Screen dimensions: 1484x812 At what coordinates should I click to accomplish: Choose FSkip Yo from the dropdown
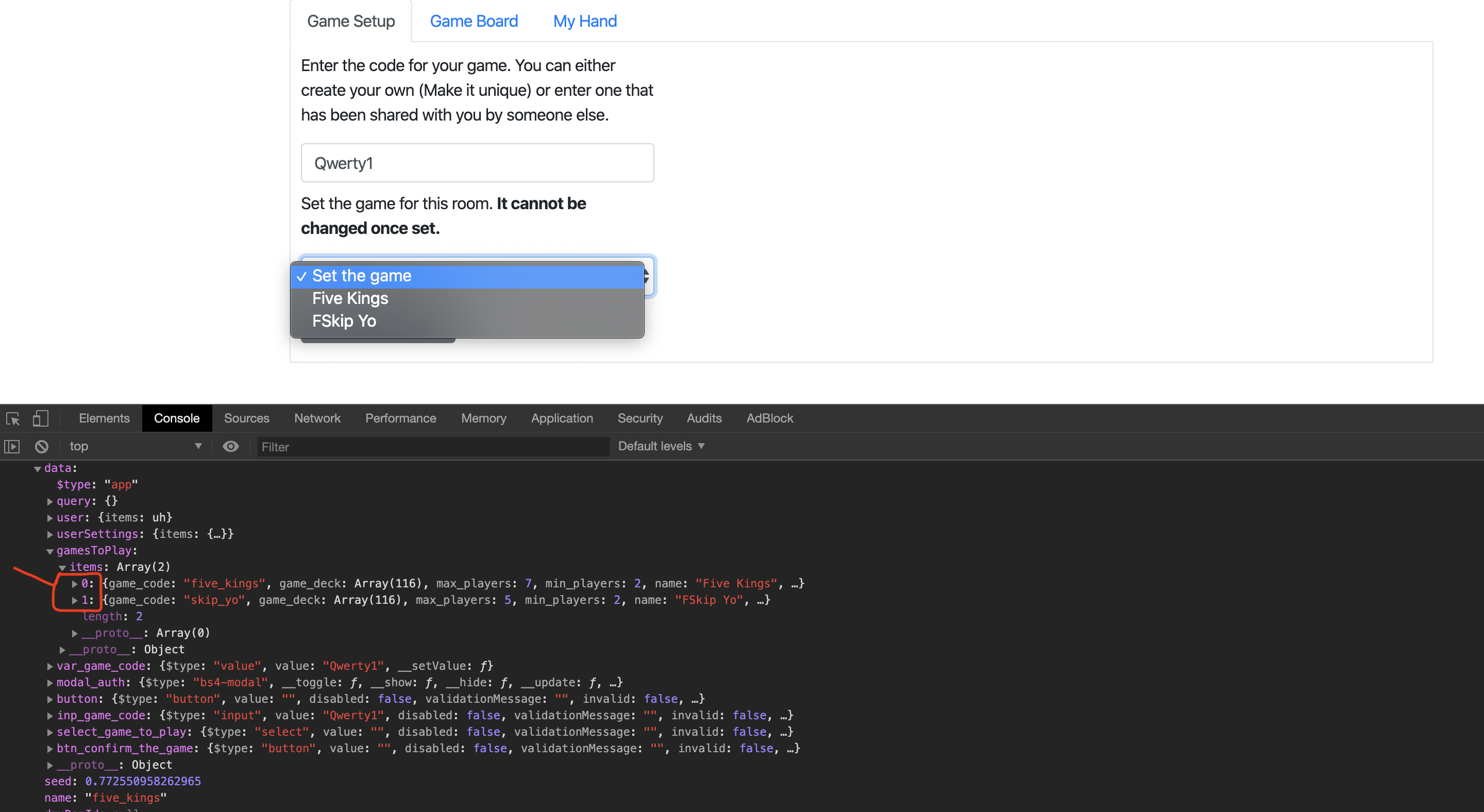(467, 322)
